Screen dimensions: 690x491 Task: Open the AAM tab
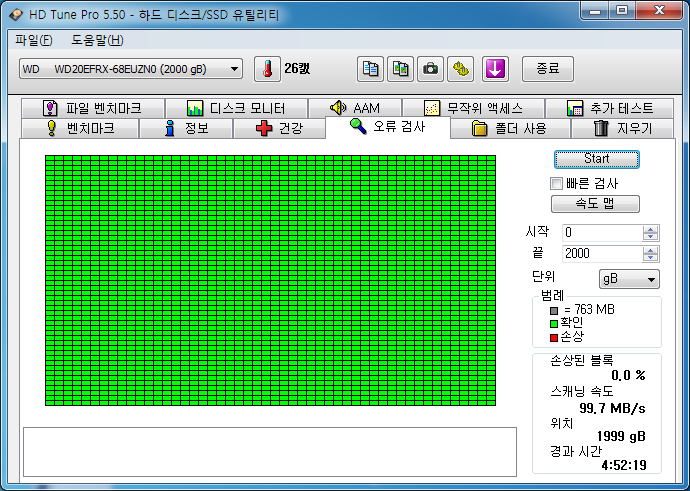355,108
